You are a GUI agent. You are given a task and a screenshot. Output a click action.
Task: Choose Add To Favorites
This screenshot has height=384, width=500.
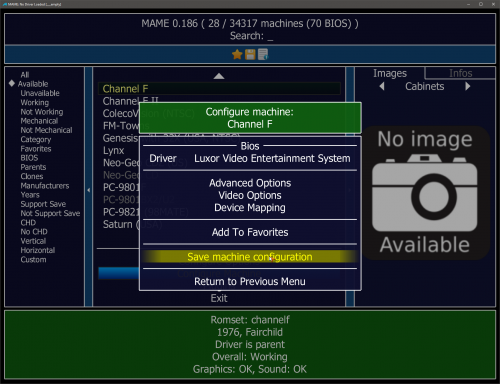point(250,232)
